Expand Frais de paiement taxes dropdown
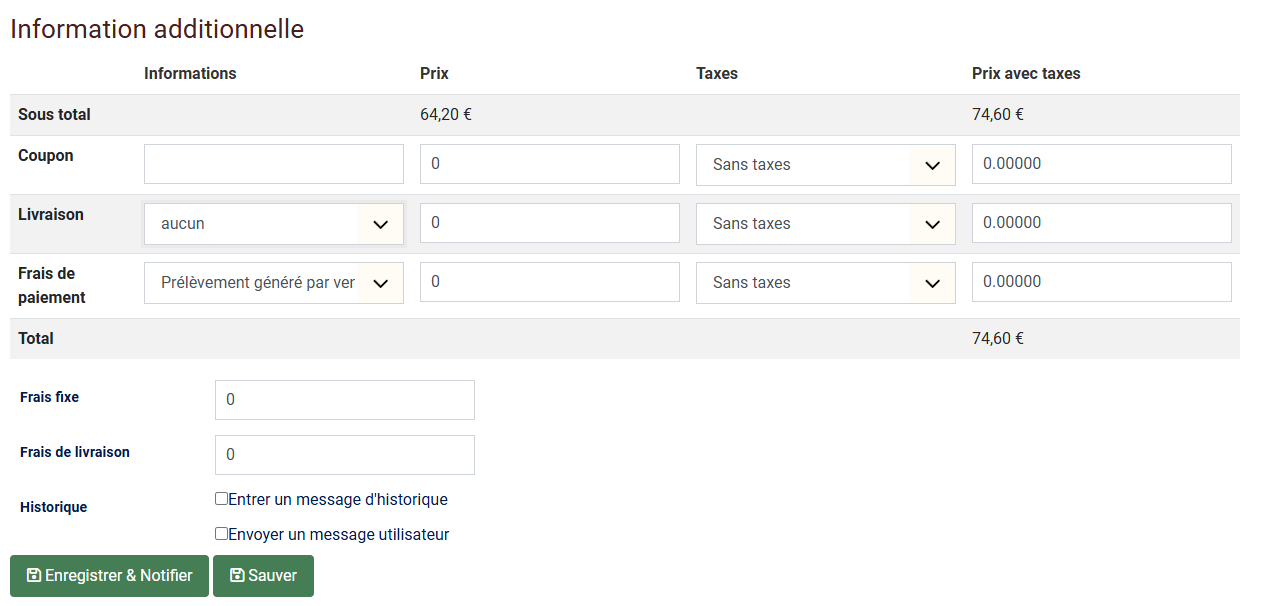This screenshot has height=606, width=1261. point(825,283)
